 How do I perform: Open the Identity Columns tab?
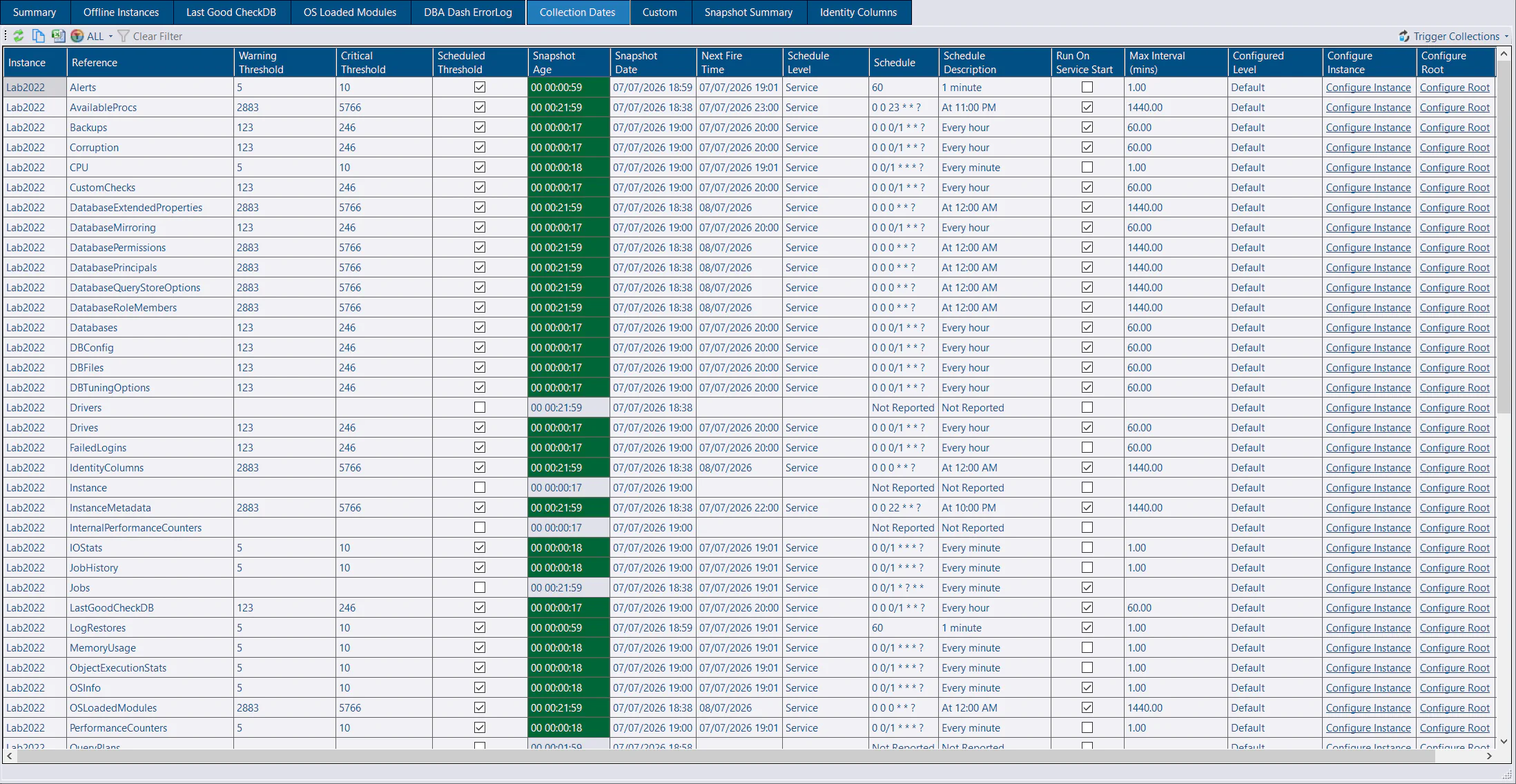858,12
